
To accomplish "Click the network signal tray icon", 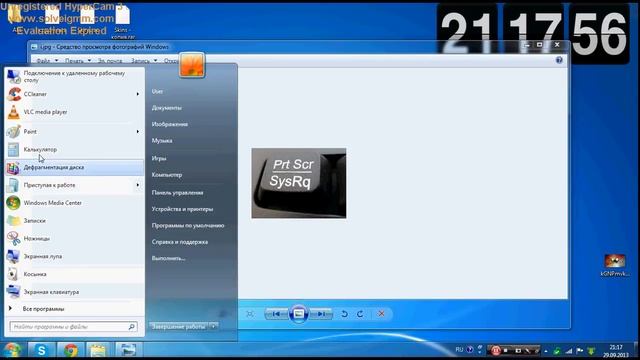I will (569, 351).
